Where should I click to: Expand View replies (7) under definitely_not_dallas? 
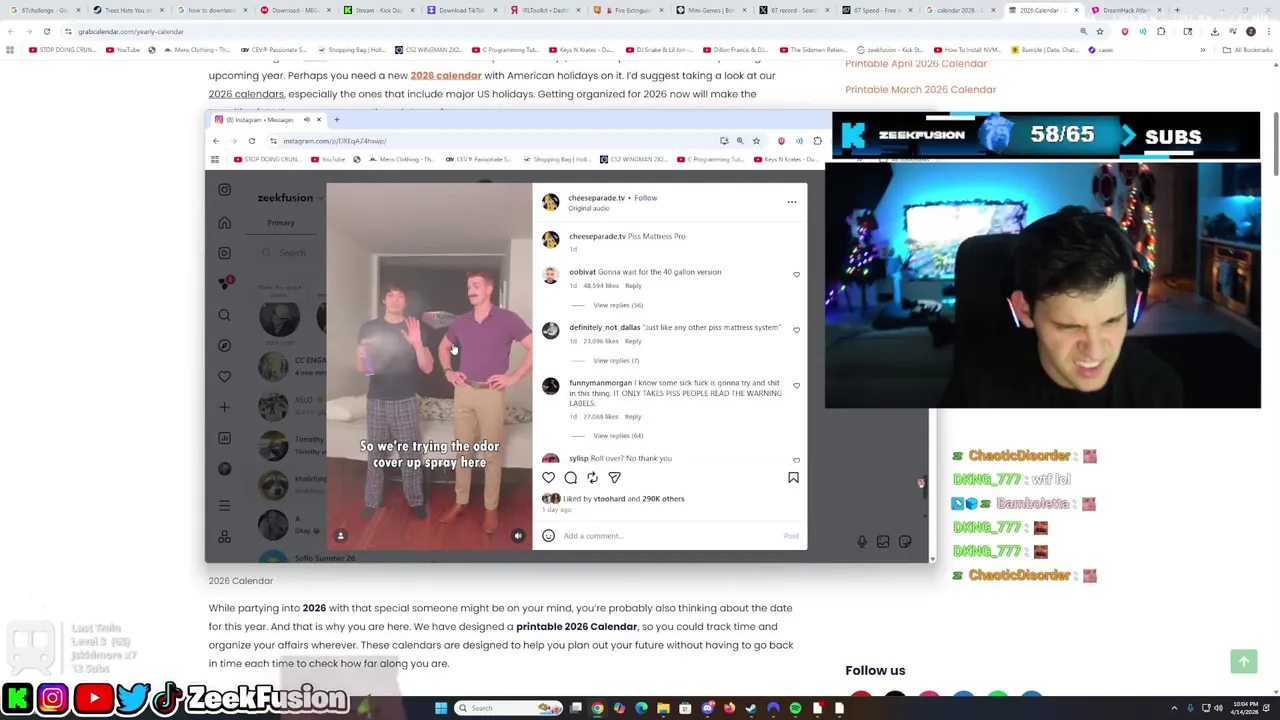click(616, 360)
